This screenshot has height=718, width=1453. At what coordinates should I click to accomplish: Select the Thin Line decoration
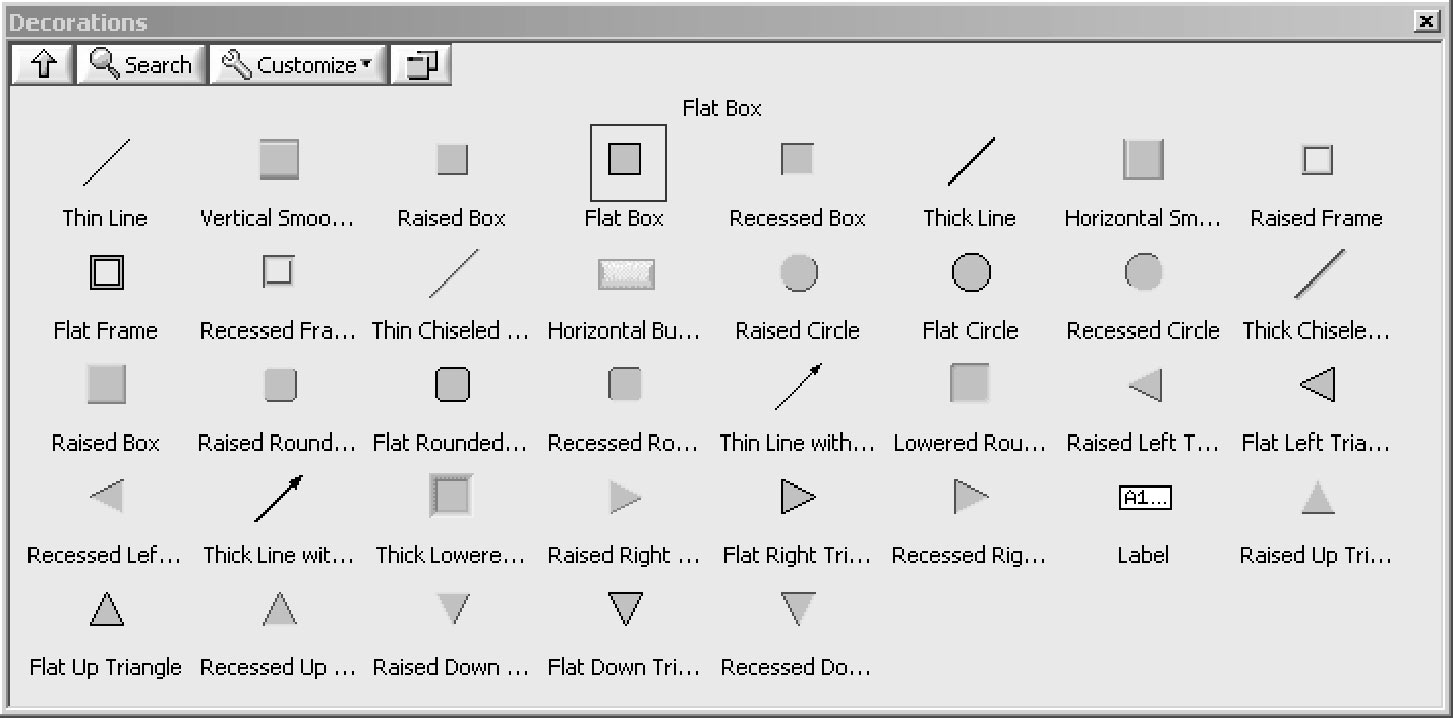[106, 162]
